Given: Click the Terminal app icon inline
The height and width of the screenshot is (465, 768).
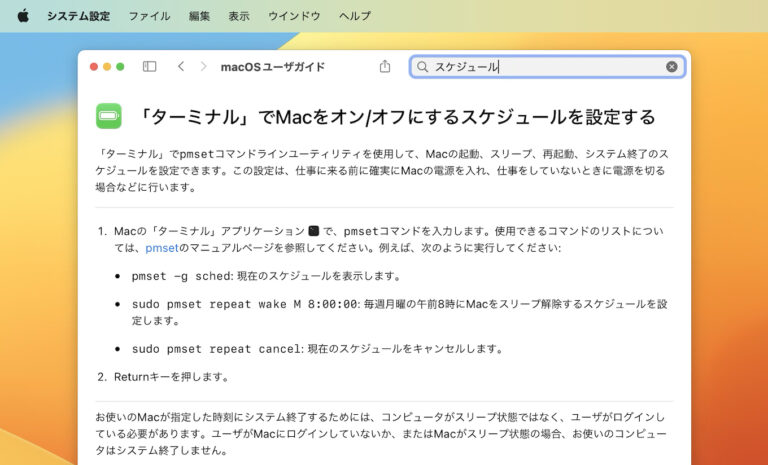Looking at the screenshot, I should point(314,231).
